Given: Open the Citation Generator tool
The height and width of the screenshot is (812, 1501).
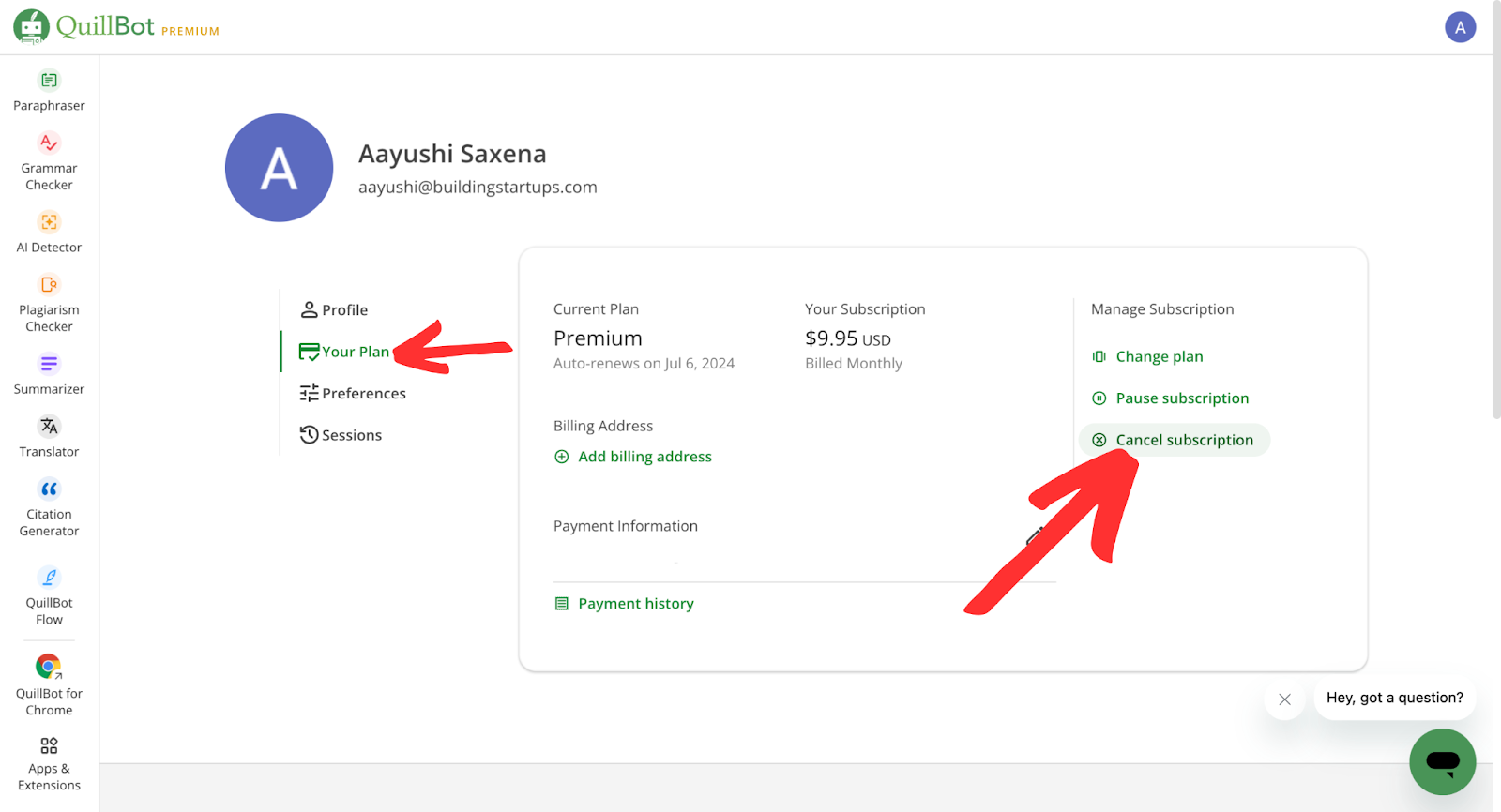Looking at the screenshot, I should [x=49, y=507].
